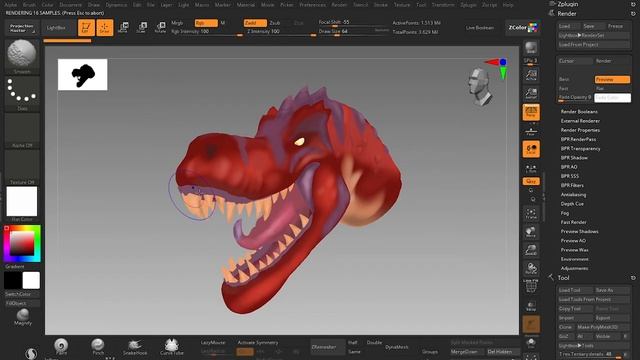Open the Document menu
Viewport: 640px width, 360px height.
71,5
